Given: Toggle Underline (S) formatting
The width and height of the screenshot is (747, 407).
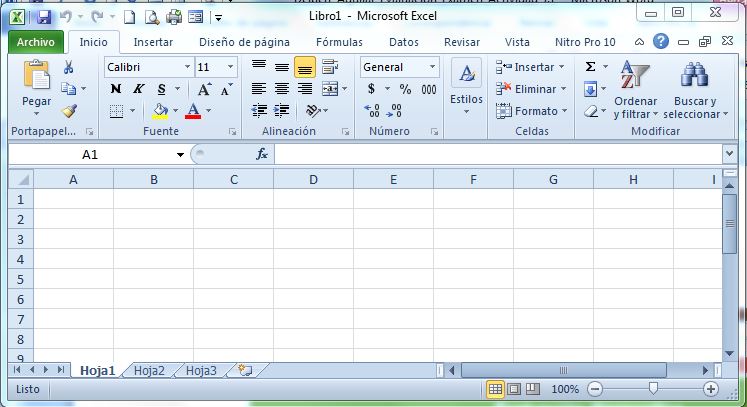Looking at the screenshot, I should (162, 89).
